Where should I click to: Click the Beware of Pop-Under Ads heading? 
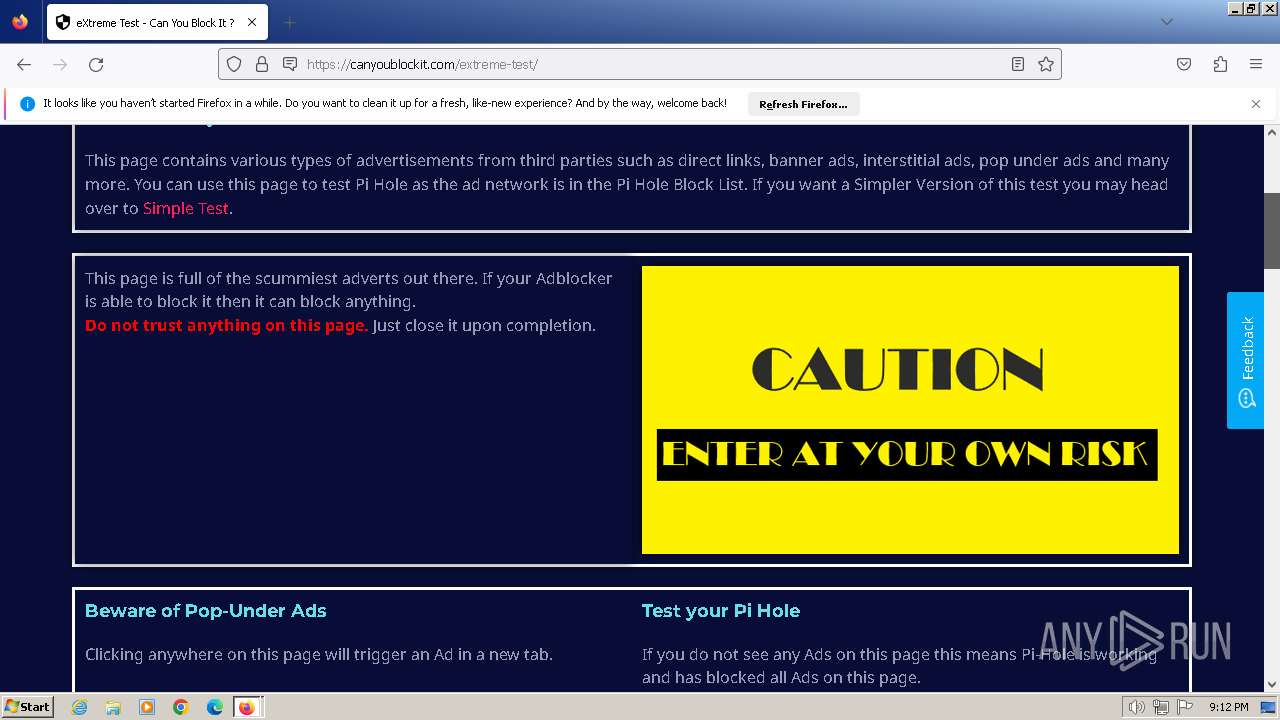click(x=206, y=611)
